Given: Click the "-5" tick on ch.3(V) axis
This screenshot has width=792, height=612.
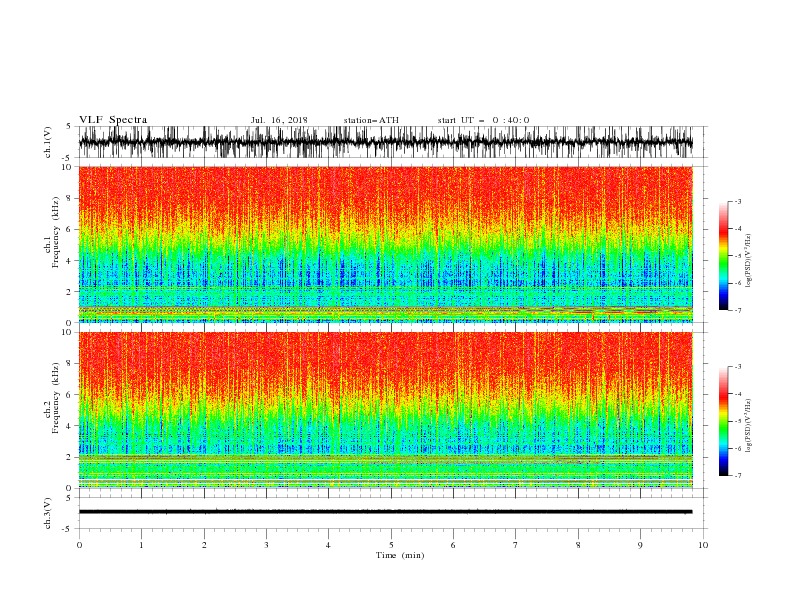Looking at the screenshot, I should coord(67,529).
